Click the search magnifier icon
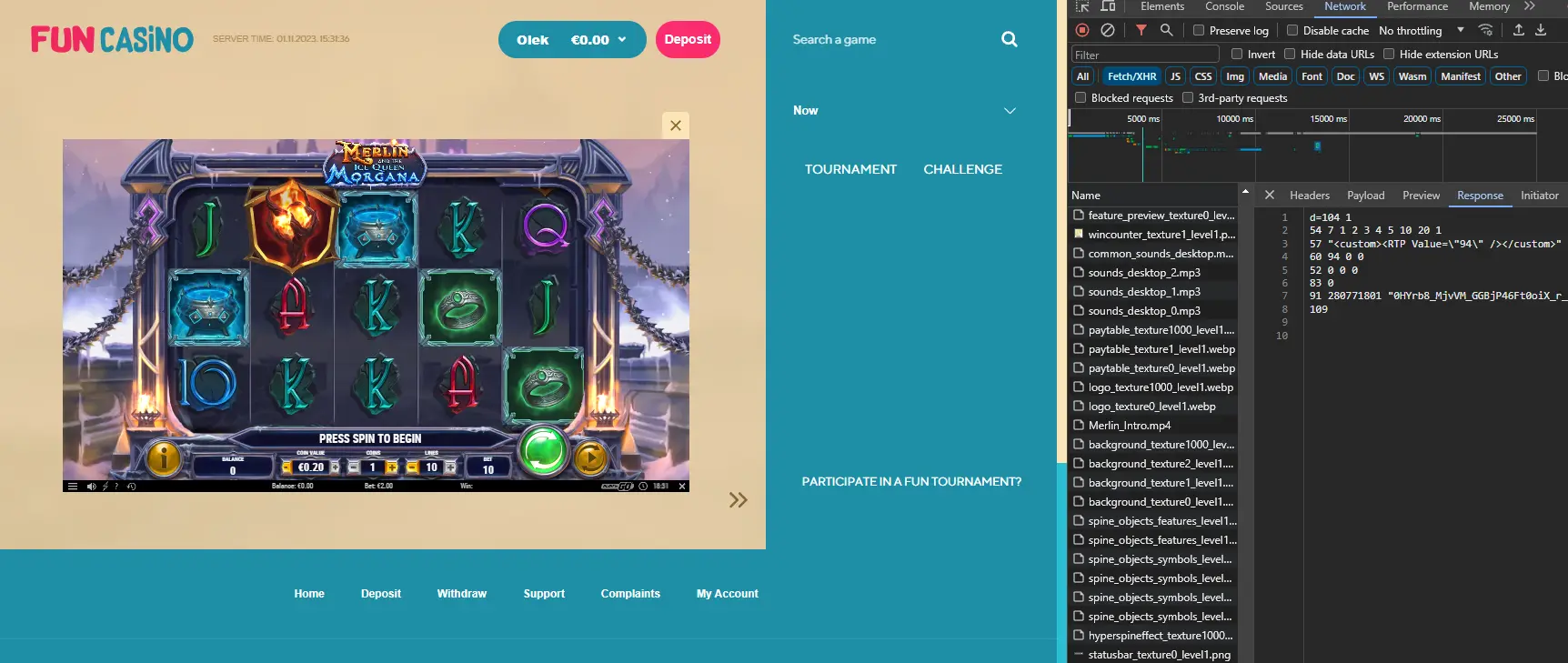 [1010, 39]
